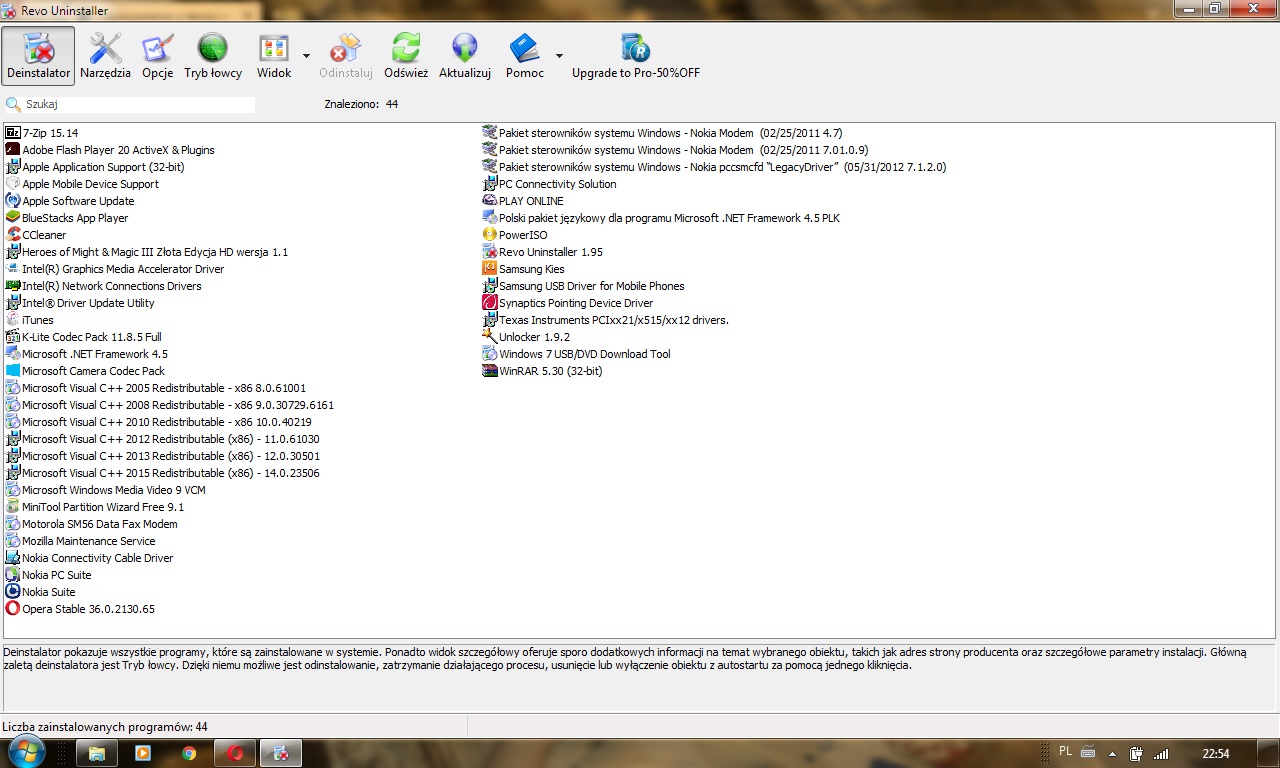1280x768 pixels.
Task: Select Intel® Driver Update Utility entry
Action: point(88,303)
